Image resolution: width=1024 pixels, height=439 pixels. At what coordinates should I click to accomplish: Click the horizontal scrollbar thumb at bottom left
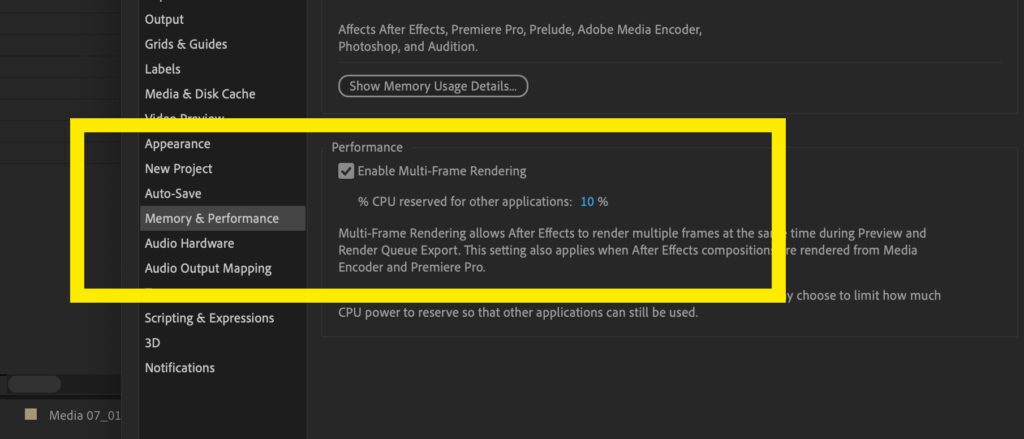point(34,384)
